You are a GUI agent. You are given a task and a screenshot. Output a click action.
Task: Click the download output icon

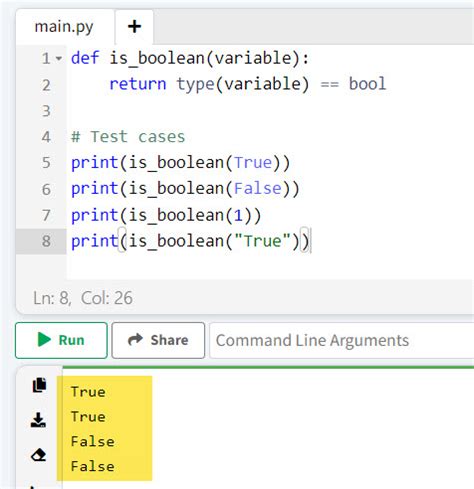(x=38, y=420)
